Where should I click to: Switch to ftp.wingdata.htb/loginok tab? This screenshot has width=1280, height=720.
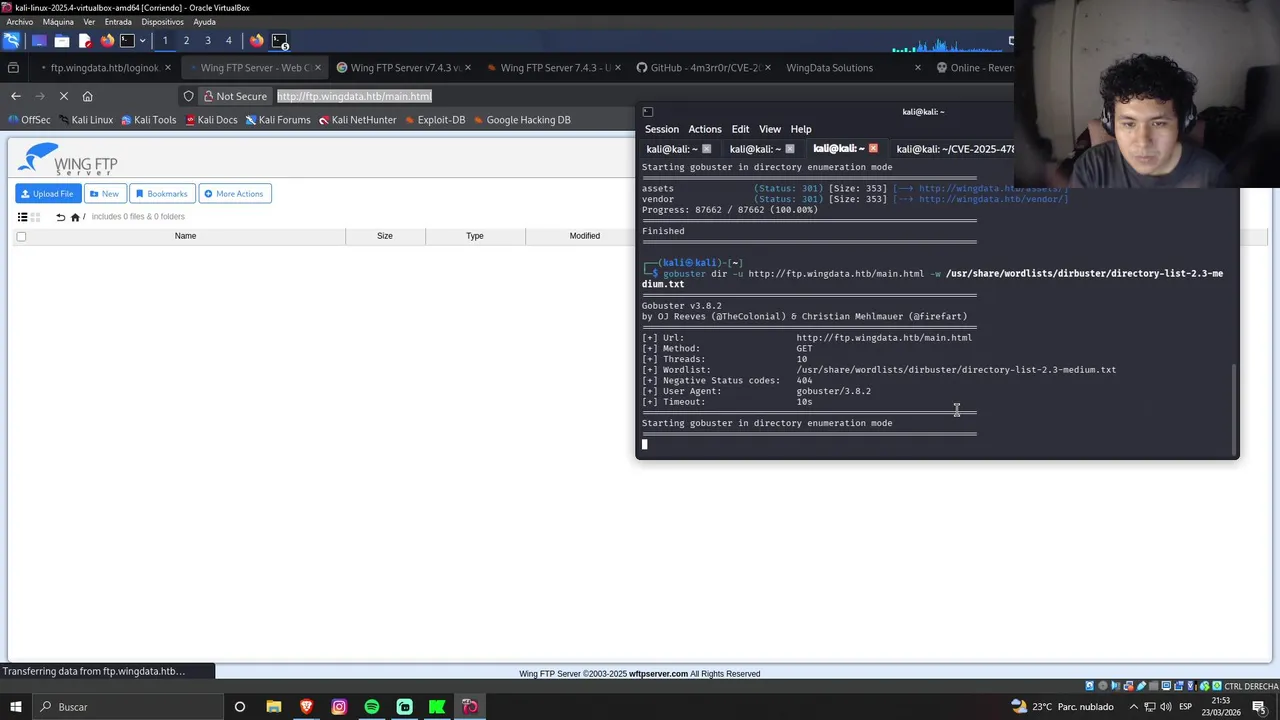pyautogui.click(x=104, y=68)
